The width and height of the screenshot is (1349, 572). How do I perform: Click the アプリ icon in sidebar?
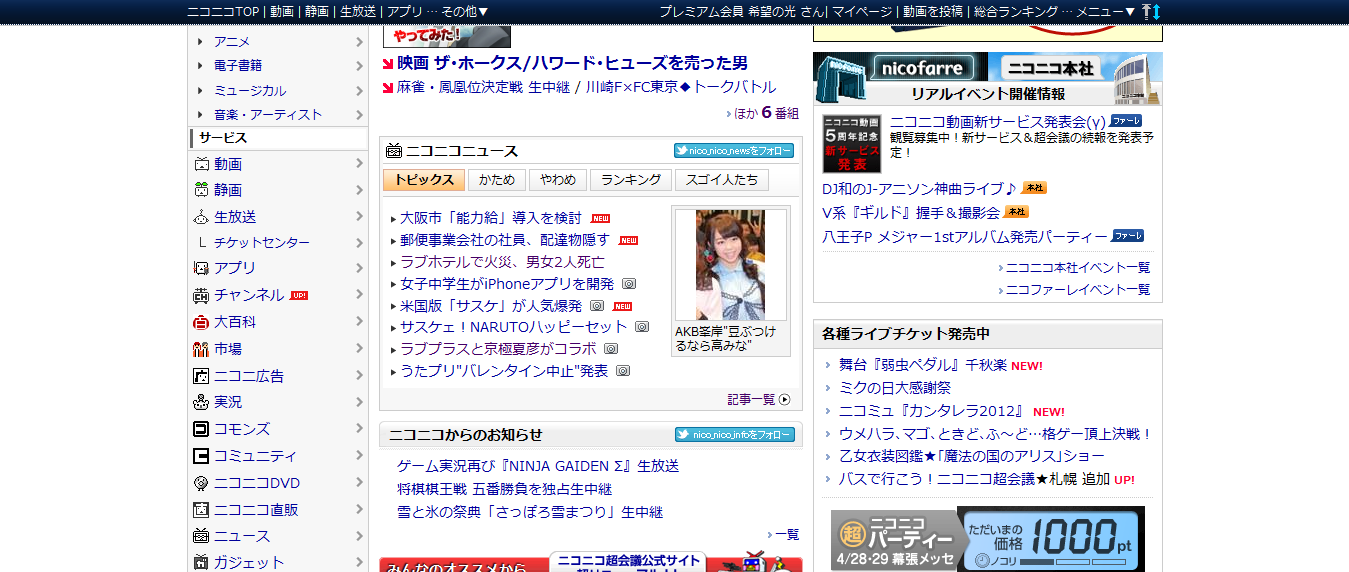coord(201,268)
